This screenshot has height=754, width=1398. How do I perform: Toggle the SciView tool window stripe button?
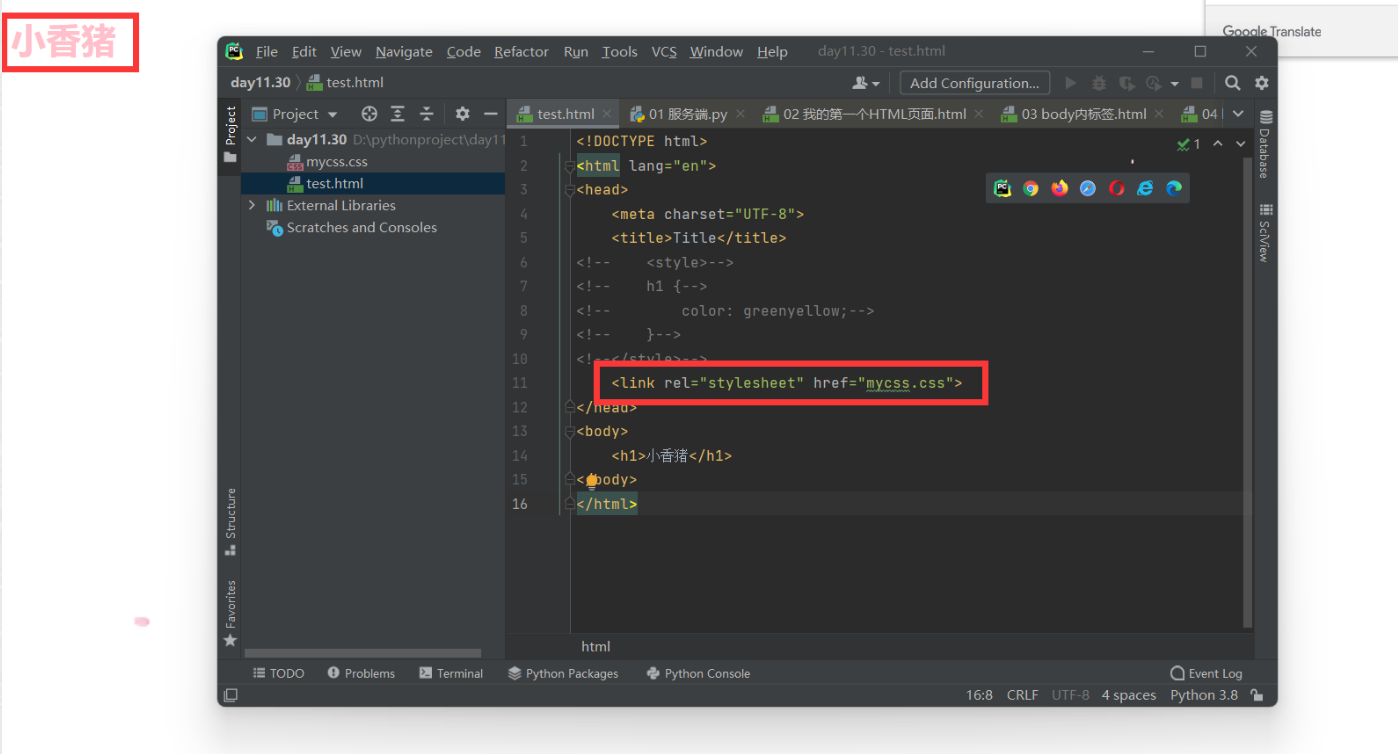tap(1265, 232)
